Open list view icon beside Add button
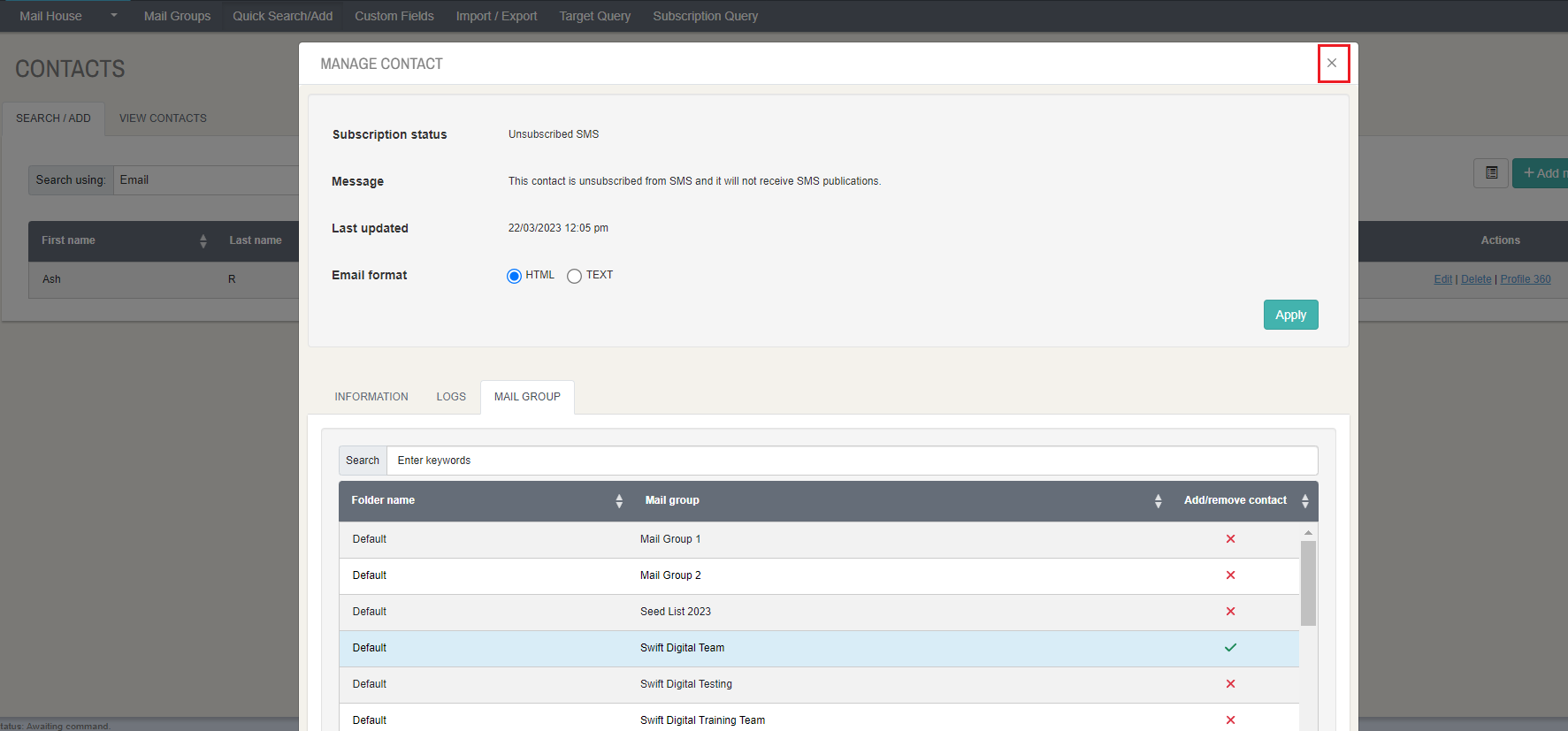 [x=1491, y=173]
